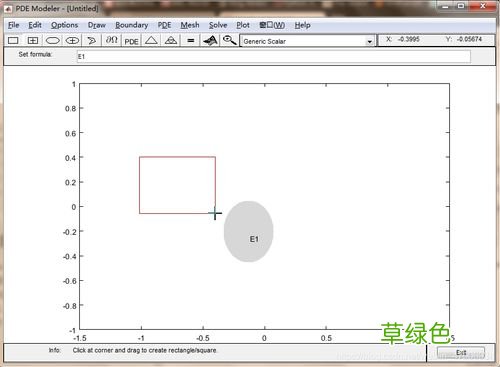Open the Generic Scalar application dropdown
The height and width of the screenshot is (367, 500).
[x=307, y=41]
